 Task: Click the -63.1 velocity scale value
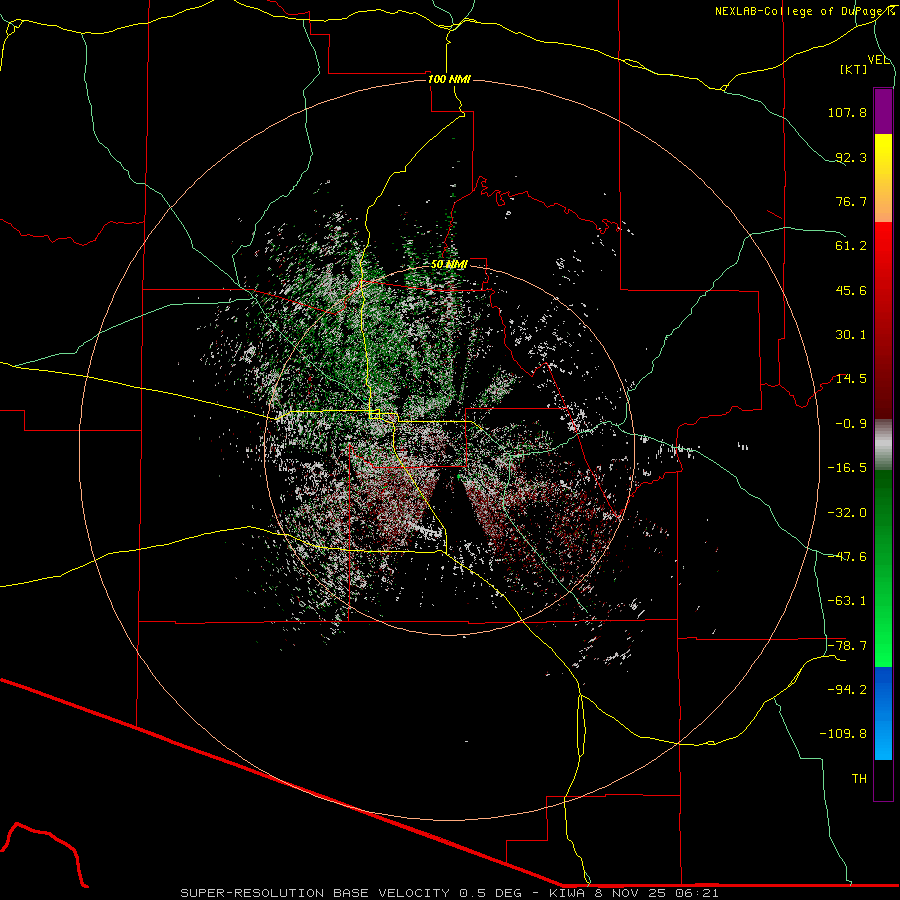pyautogui.click(x=847, y=601)
